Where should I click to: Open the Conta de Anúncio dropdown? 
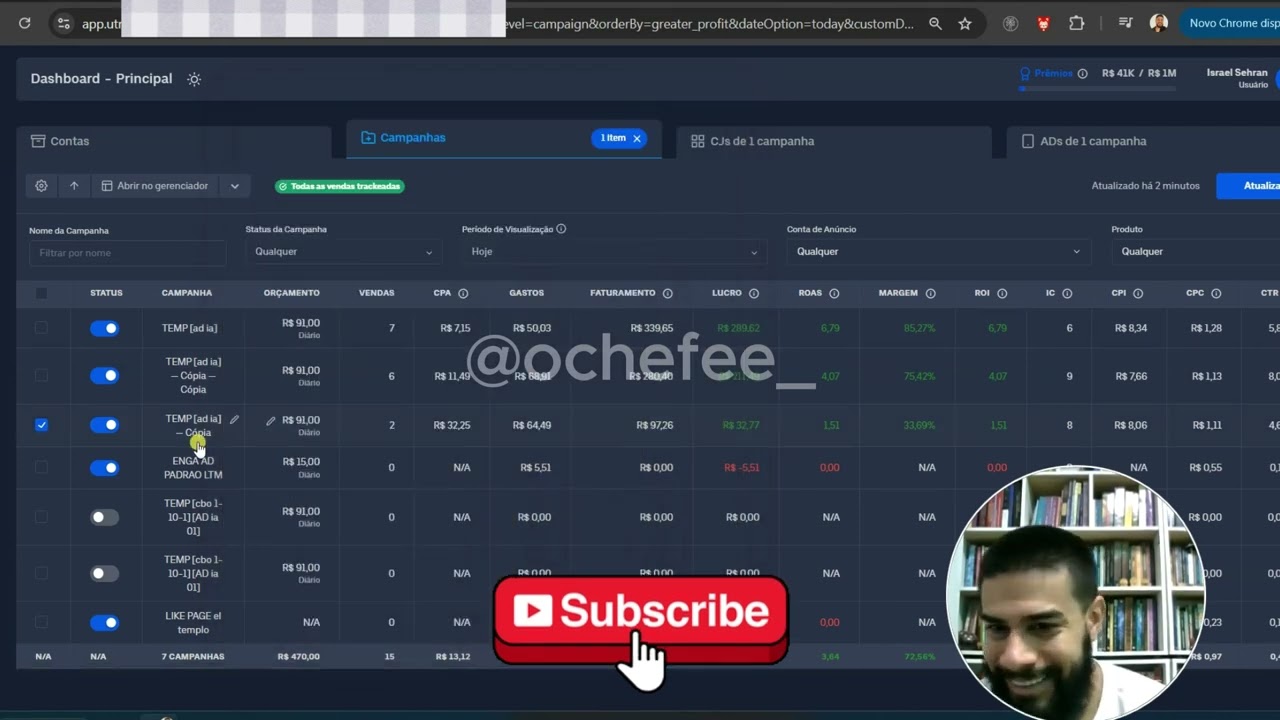click(x=937, y=252)
